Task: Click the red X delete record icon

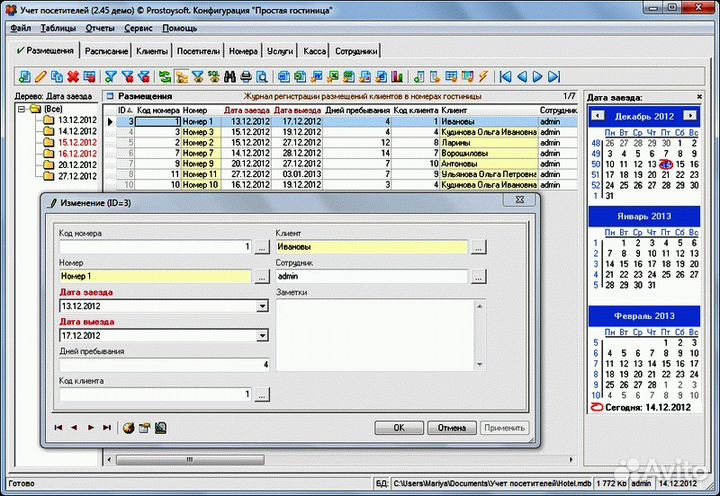Action: click(73, 77)
